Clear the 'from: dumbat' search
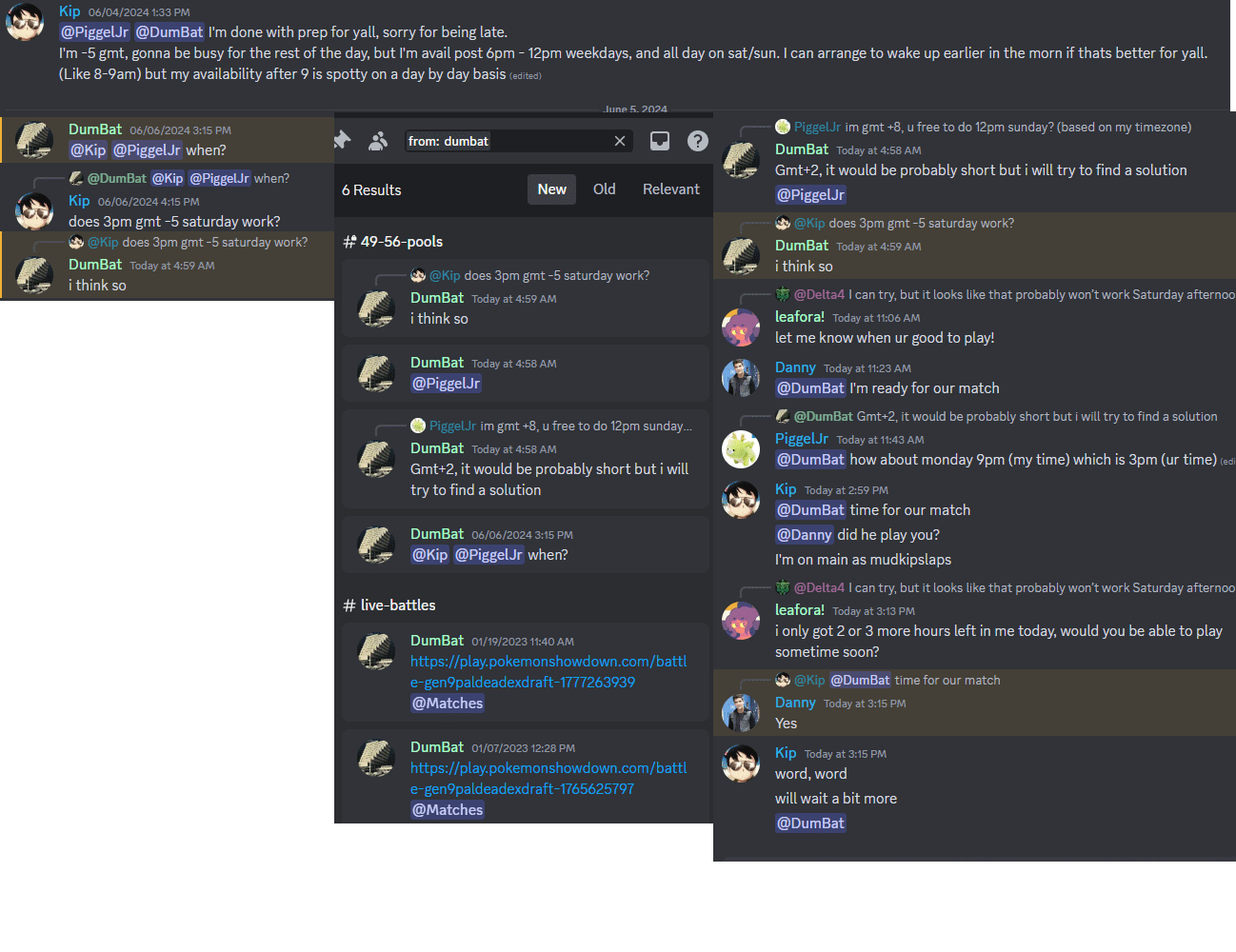1236x952 pixels. coord(620,141)
